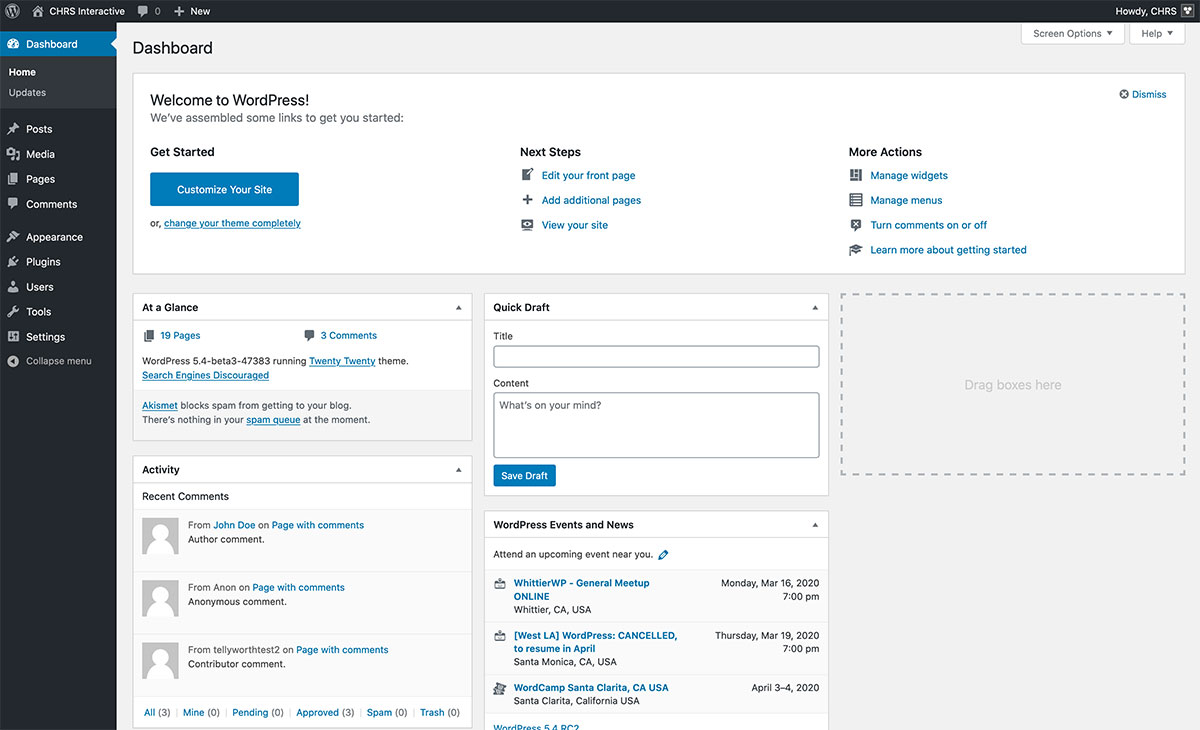Open the Help dropdown tab
This screenshot has width=1200, height=730.
(x=1157, y=33)
